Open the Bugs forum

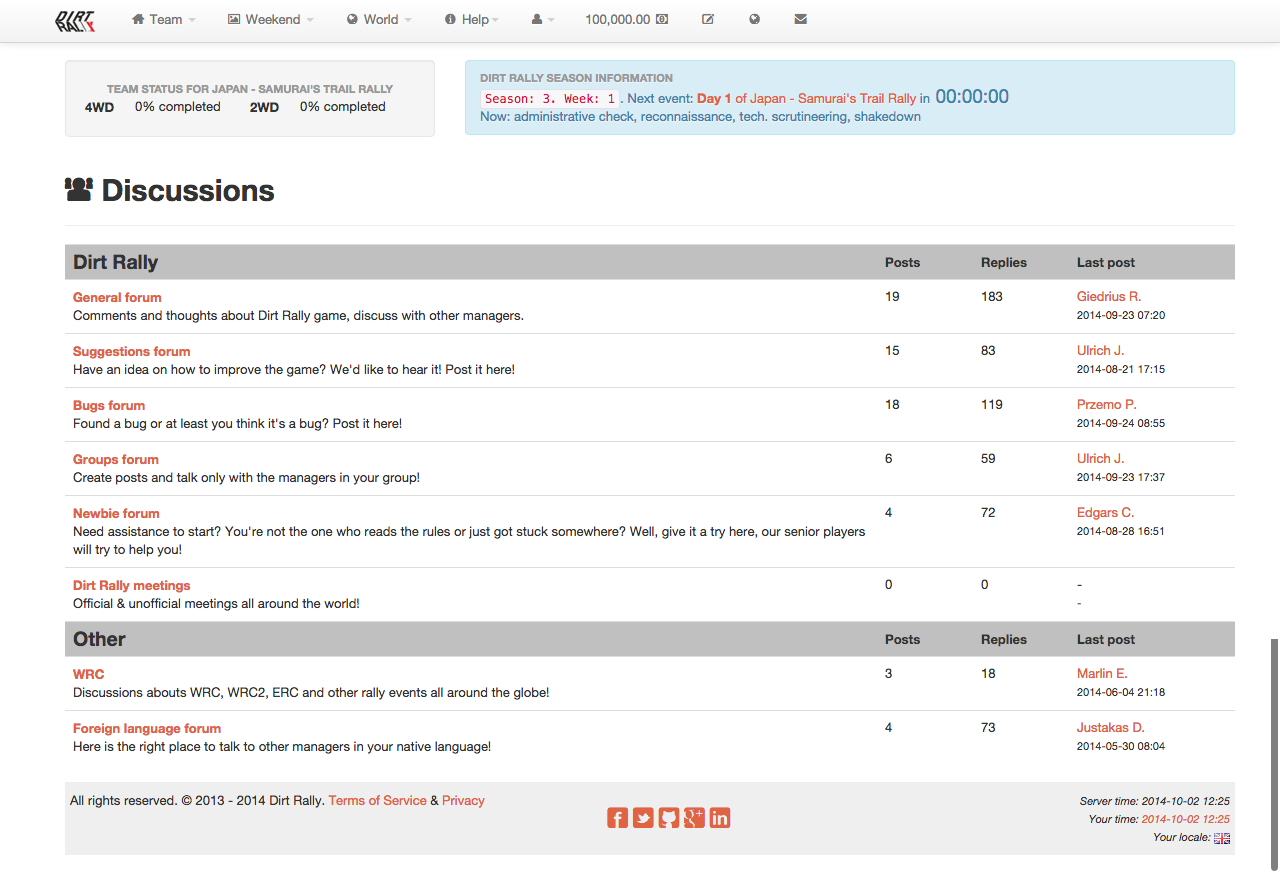click(x=109, y=405)
